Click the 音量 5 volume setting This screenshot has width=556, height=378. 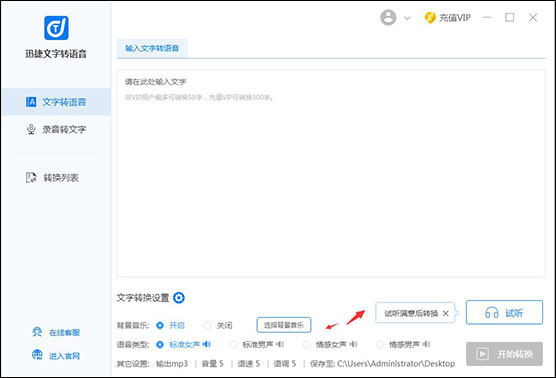pyautogui.click(x=213, y=363)
